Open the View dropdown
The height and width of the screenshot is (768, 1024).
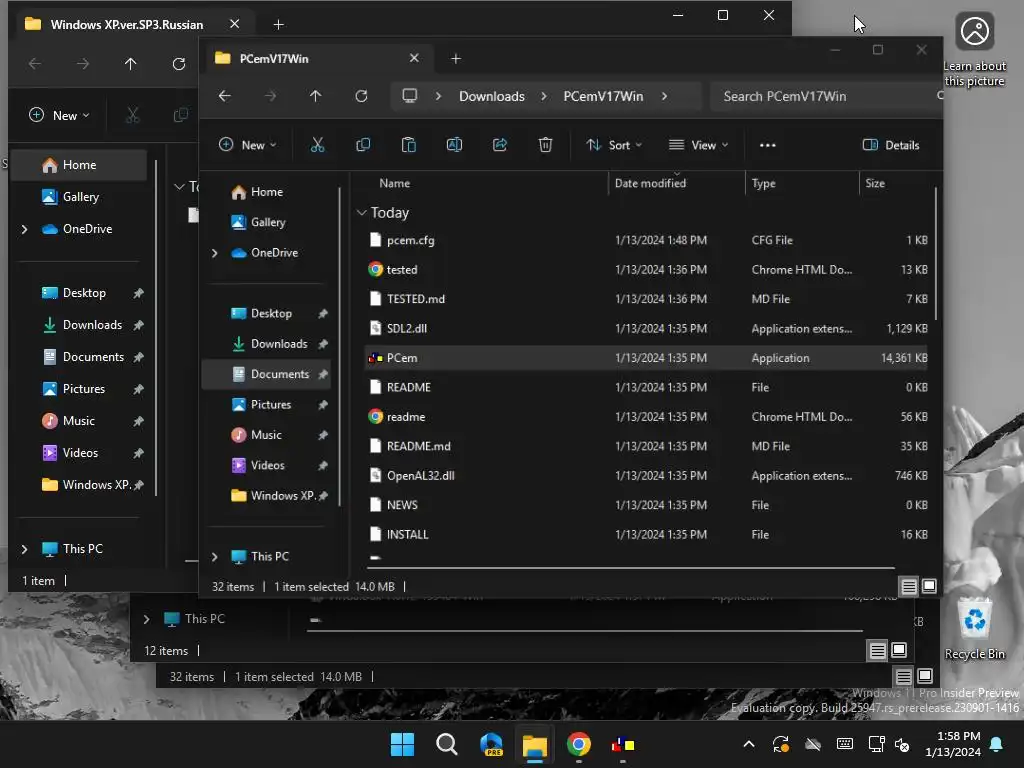698,145
